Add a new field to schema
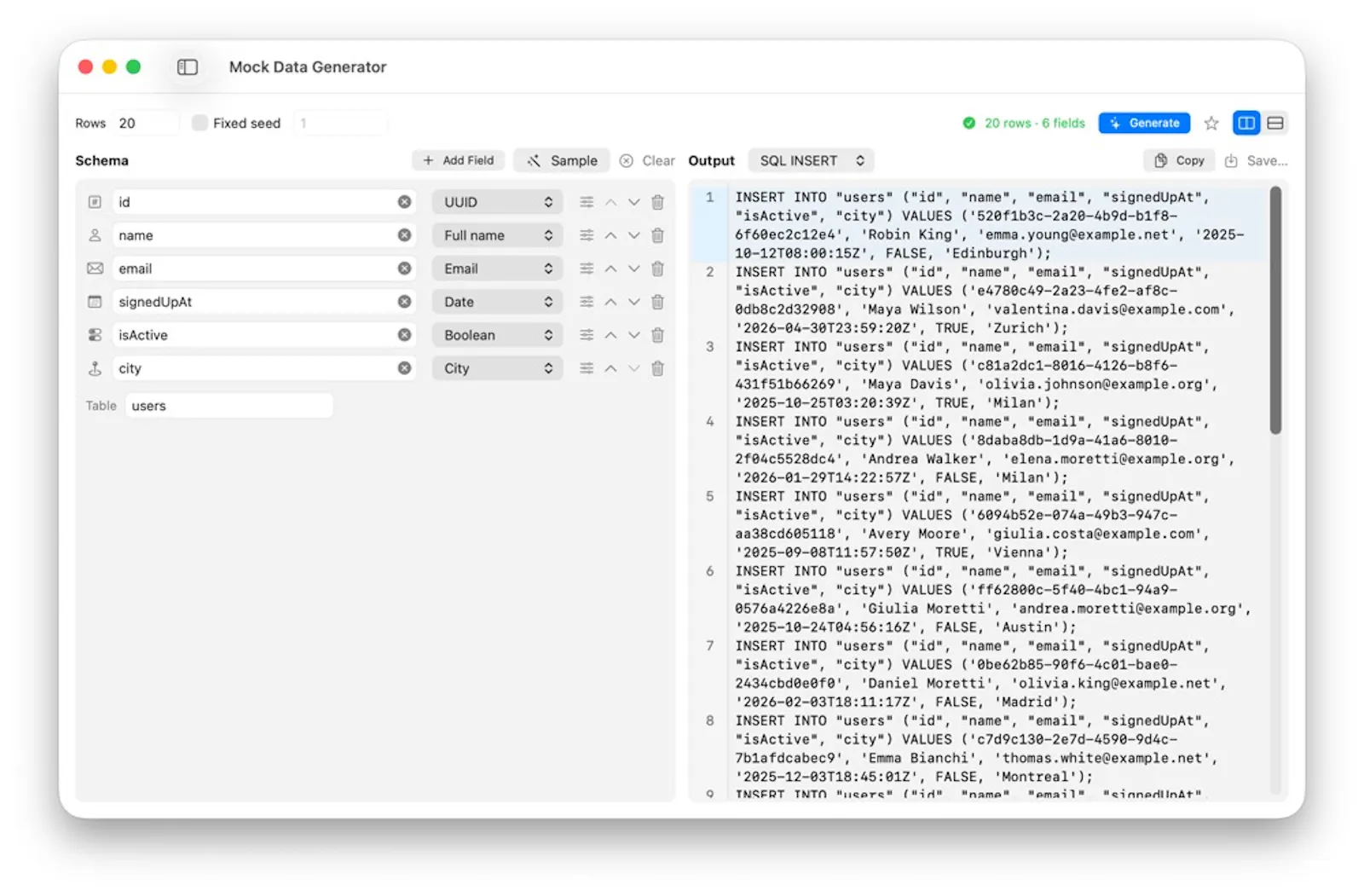Screen dimensions: 1364x896 click(458, 160)
